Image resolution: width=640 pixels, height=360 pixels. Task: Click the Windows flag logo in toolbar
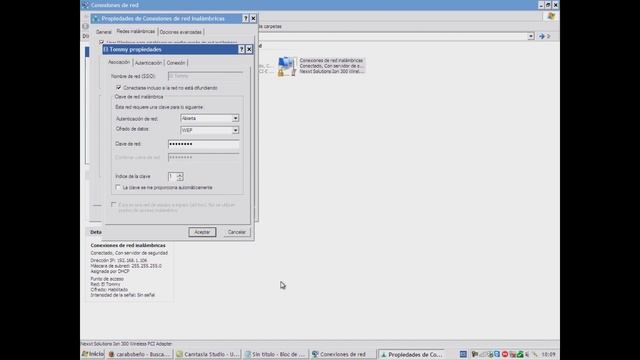click(x=551, y=16)
